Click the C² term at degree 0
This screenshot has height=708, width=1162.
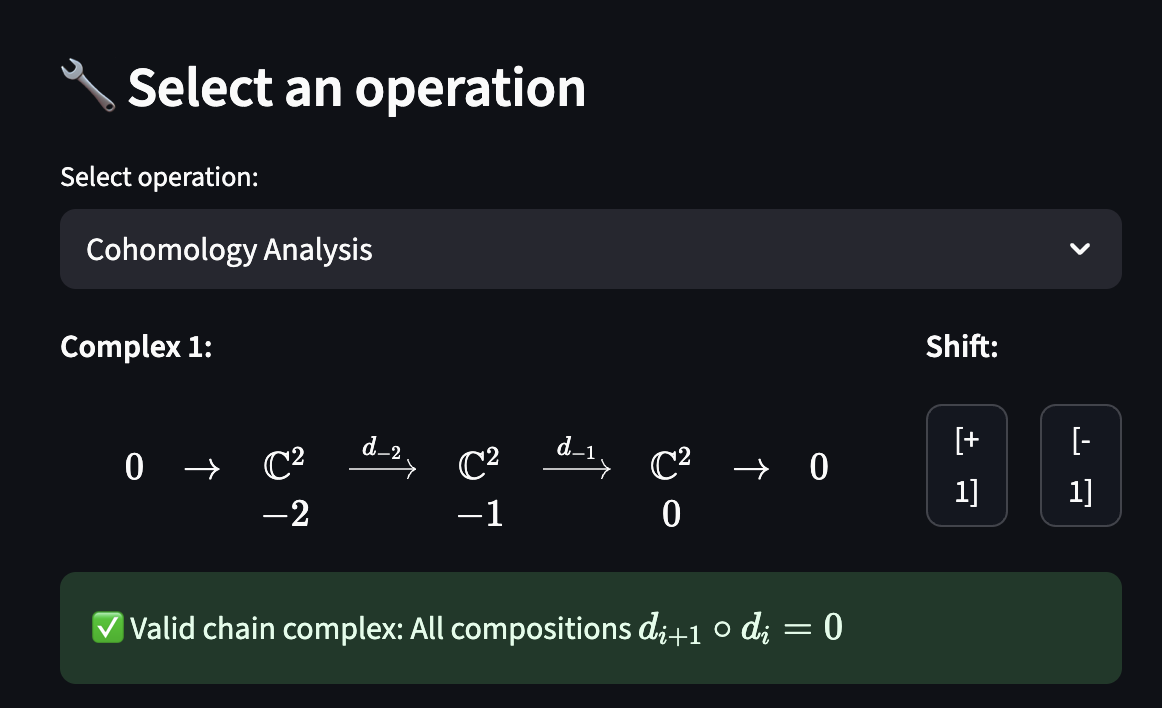click(x=670, y=465)
